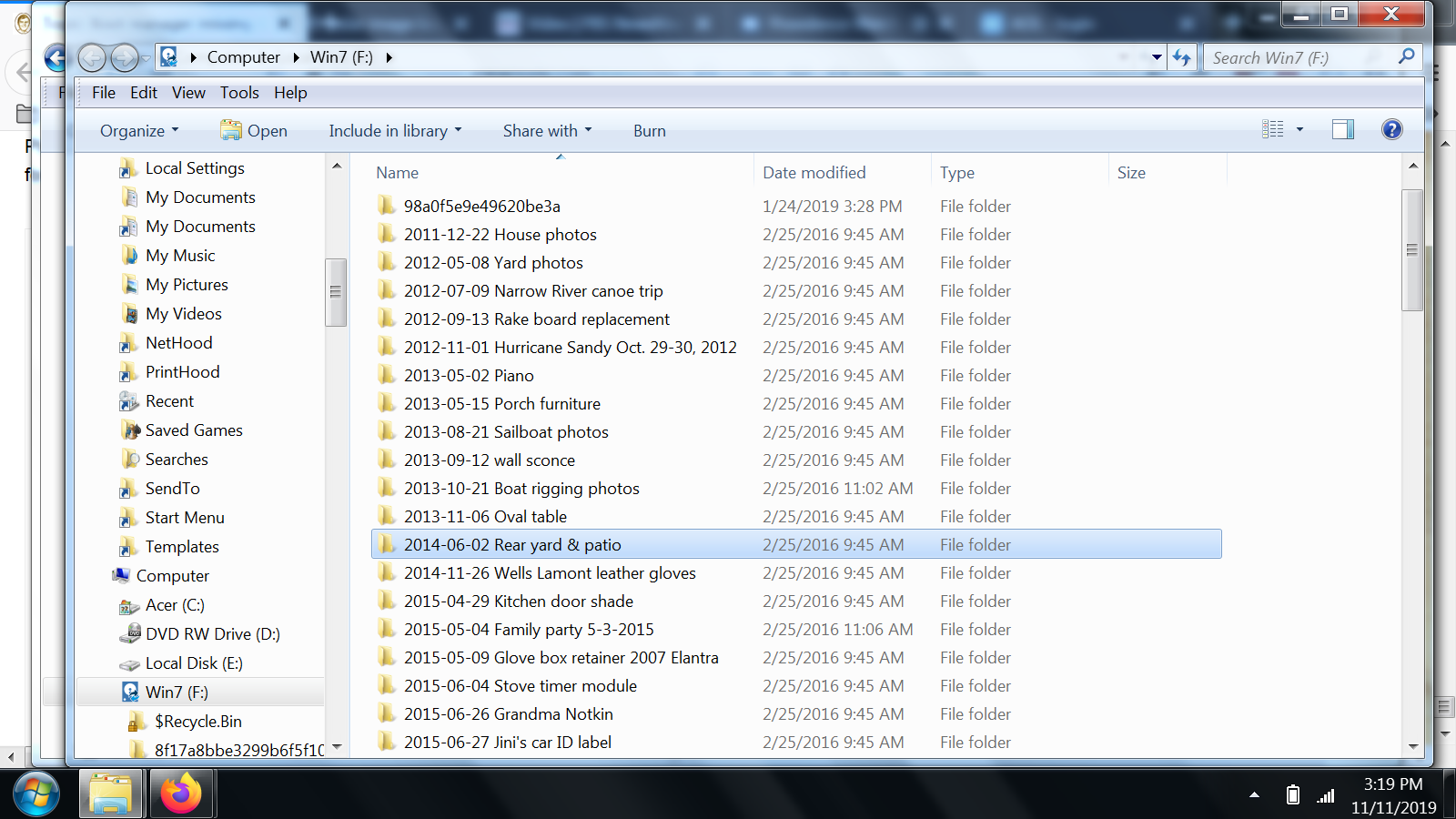The width and height of the screenshot is (1456, 819).
Task: Click the Forward navigation arrow
Action: 124,57
